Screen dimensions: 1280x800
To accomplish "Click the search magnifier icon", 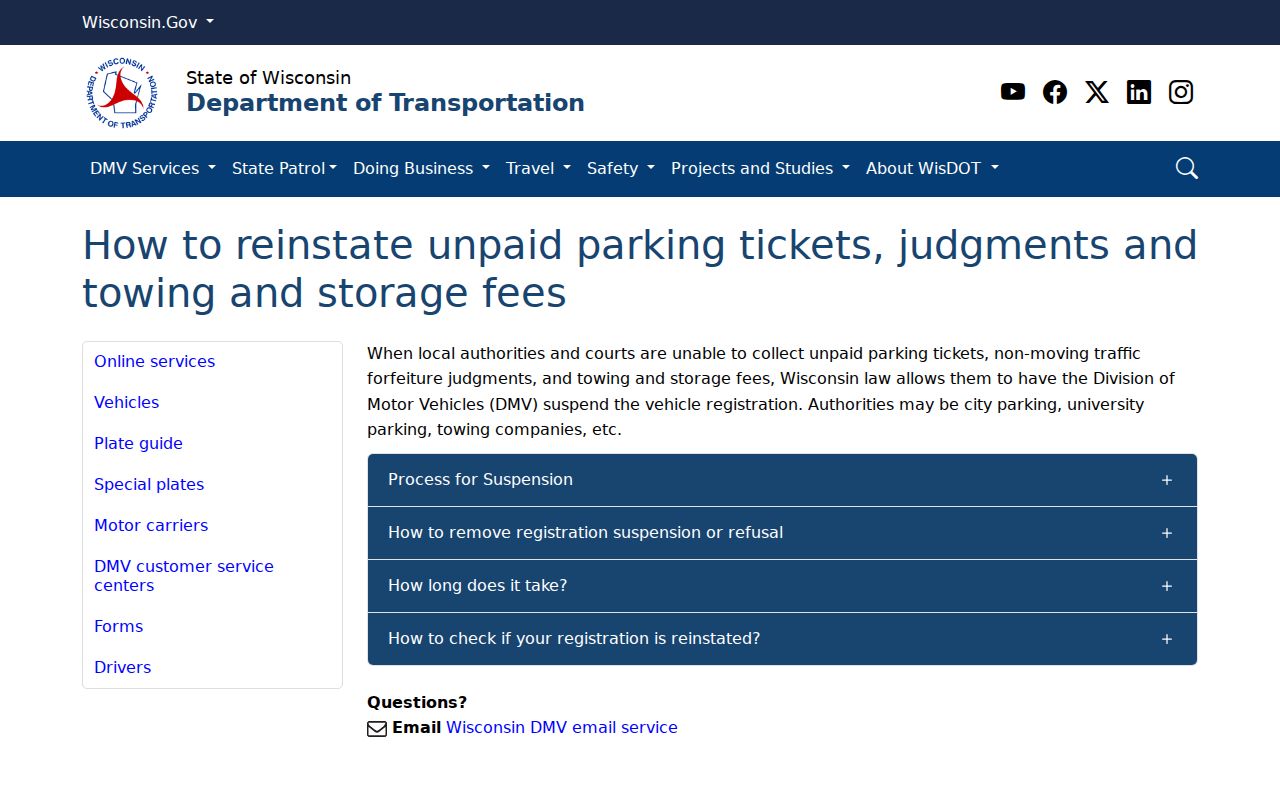I will (1187, 168).
